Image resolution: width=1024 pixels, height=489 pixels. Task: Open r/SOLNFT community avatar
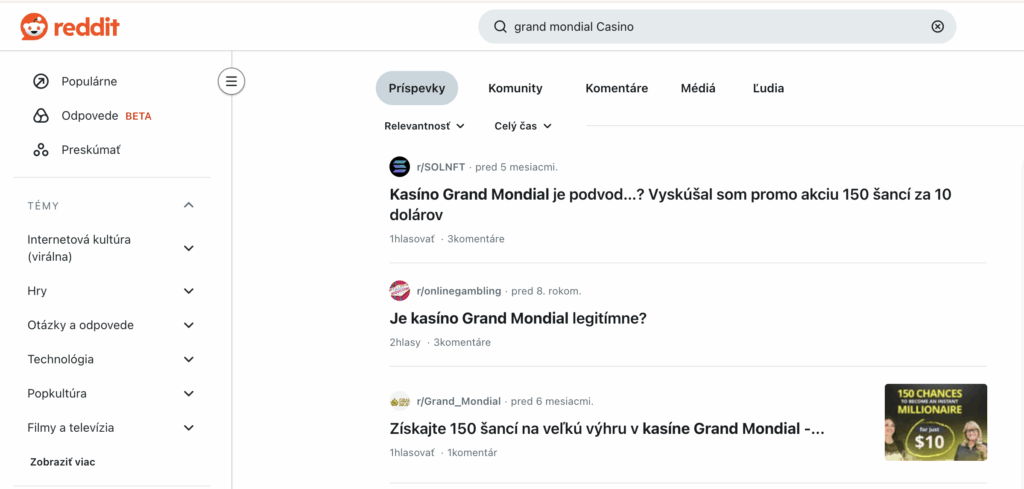pos(400,167)
